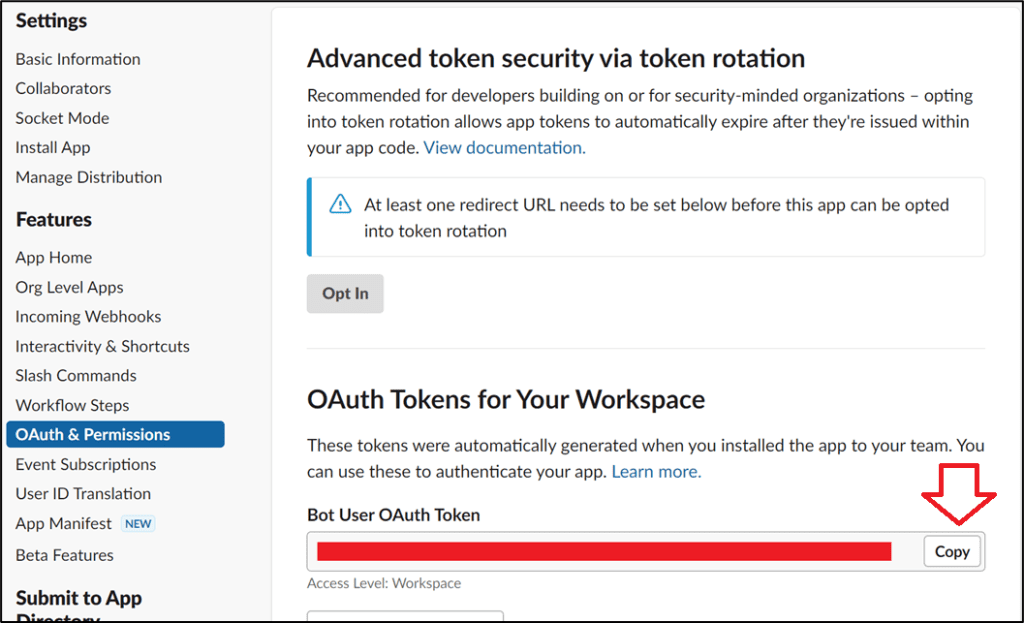Click the Opt In button
The width and height of the screenshot is (1024, 623).
(345, 294)
